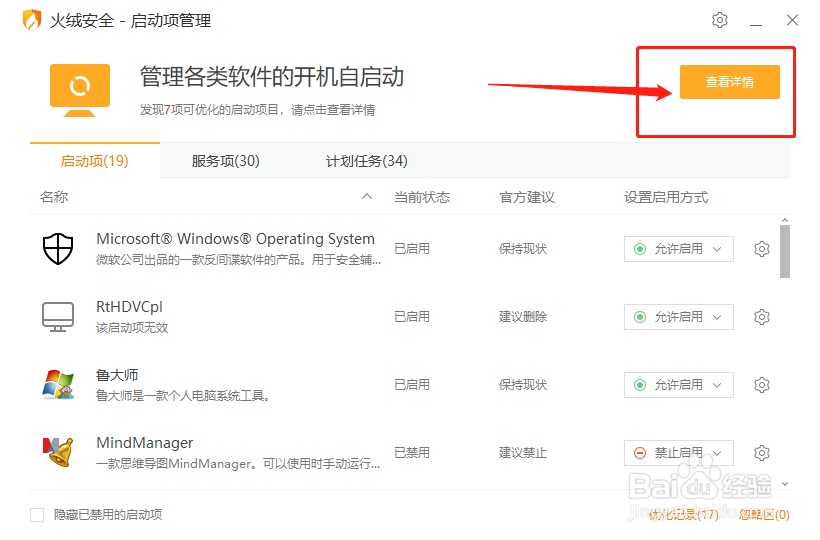Viewport: 820px width, 540px height.
Task: Open gear options for MindManager row
Action: 761,453
